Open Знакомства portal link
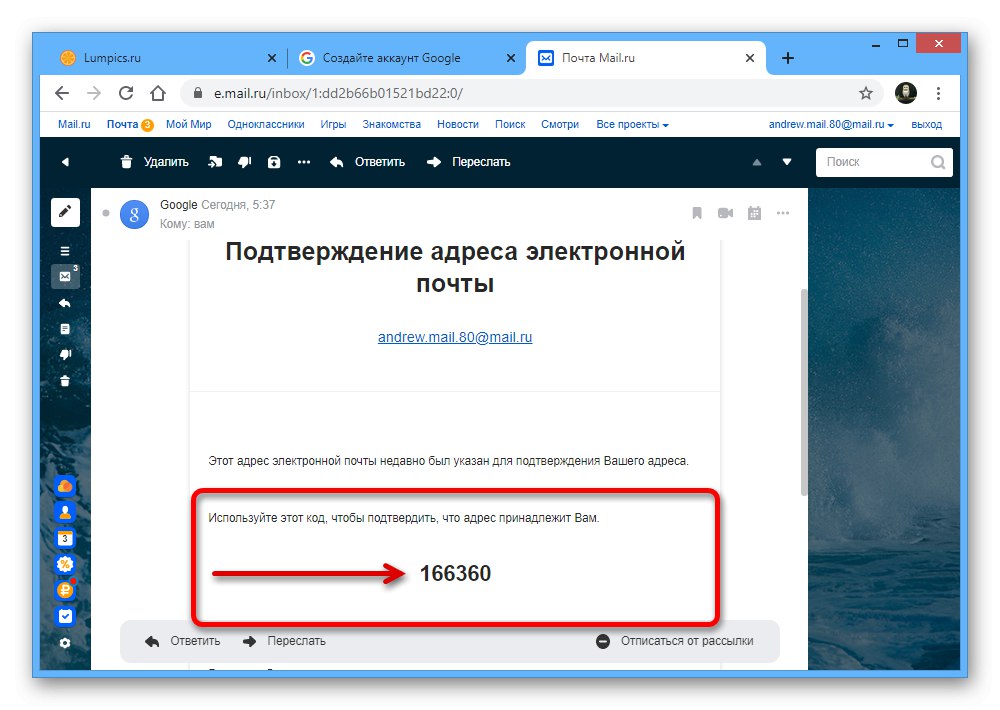The width and height of the screenshot is (1000, 710). click(x=392, y=124)
